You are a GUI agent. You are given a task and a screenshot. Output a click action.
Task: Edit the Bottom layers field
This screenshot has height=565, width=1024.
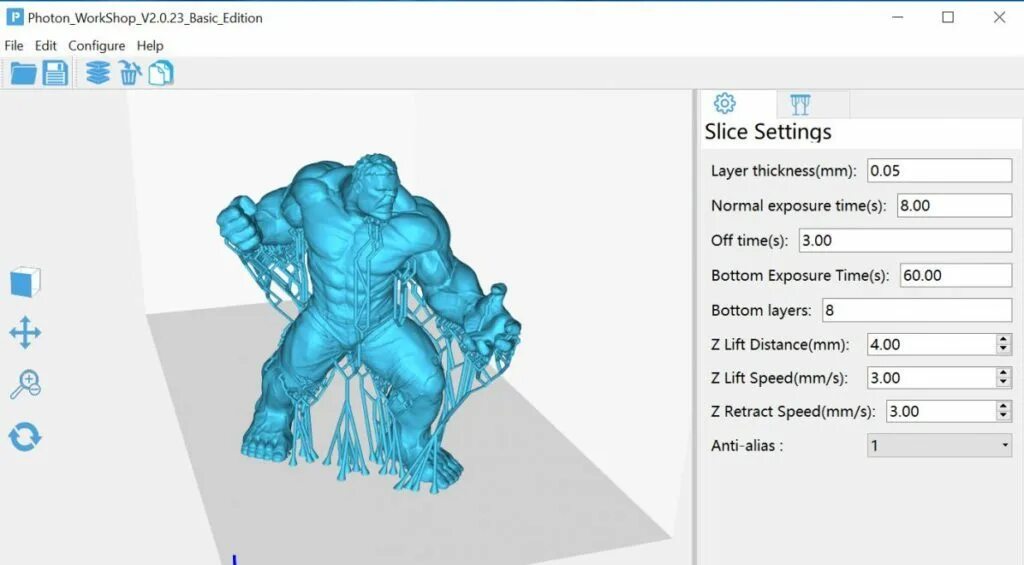coord(917,310)
